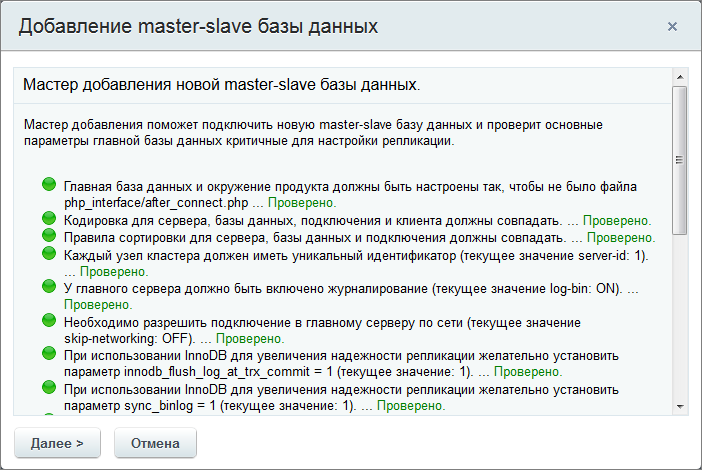Click Проверено after server-id line

click(x=114, y=272)
